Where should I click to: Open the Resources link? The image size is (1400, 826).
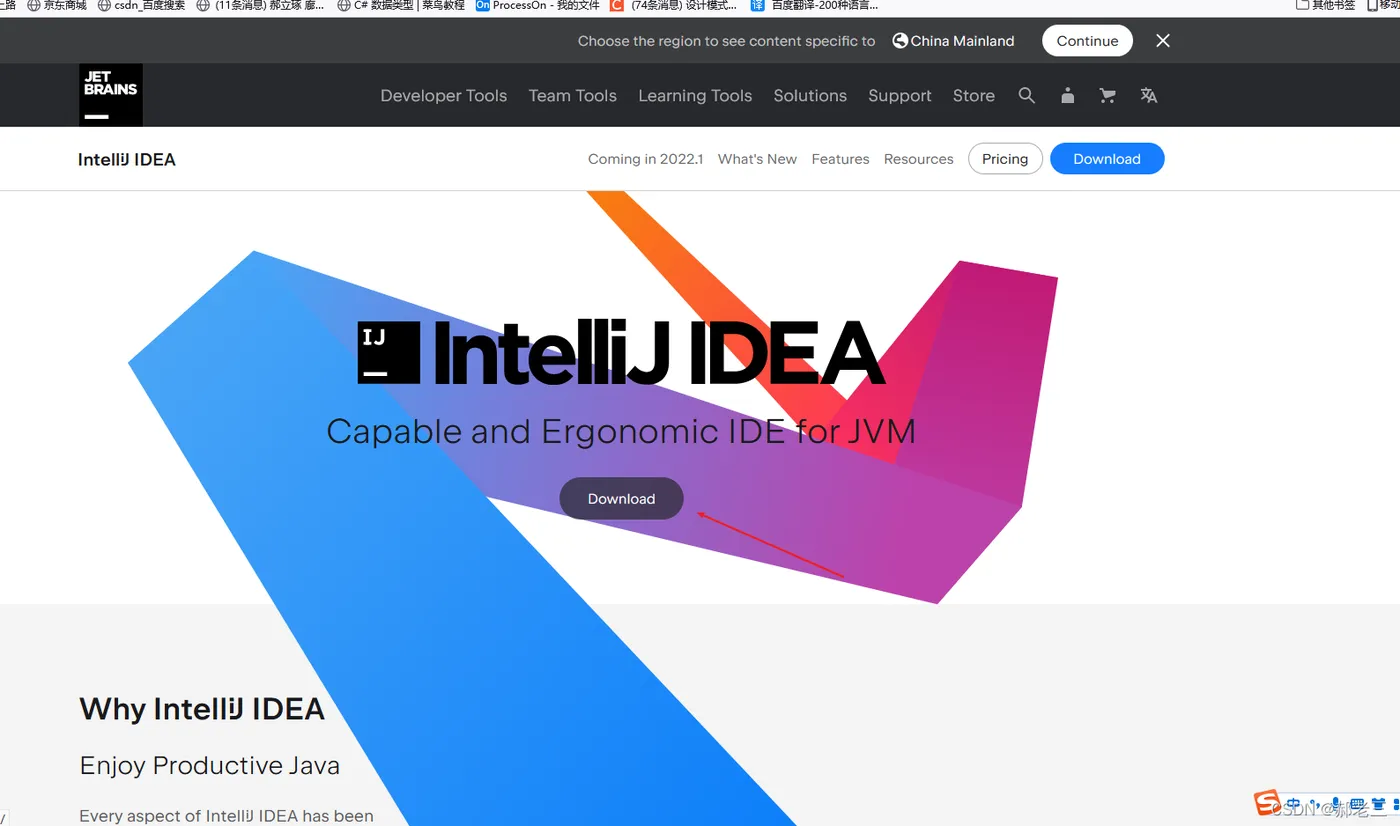coord(919,159)
